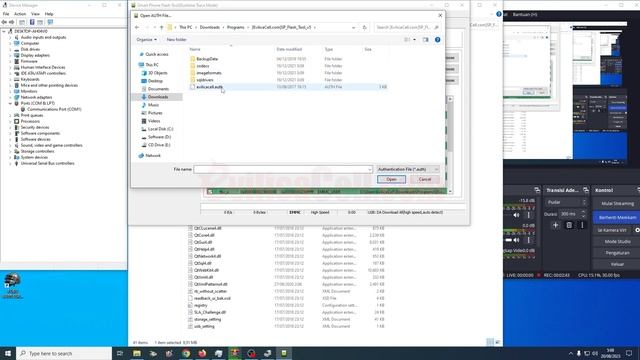The image size is (640, 360).
Task: Select the codecs folder
Action: coord(203,66)
